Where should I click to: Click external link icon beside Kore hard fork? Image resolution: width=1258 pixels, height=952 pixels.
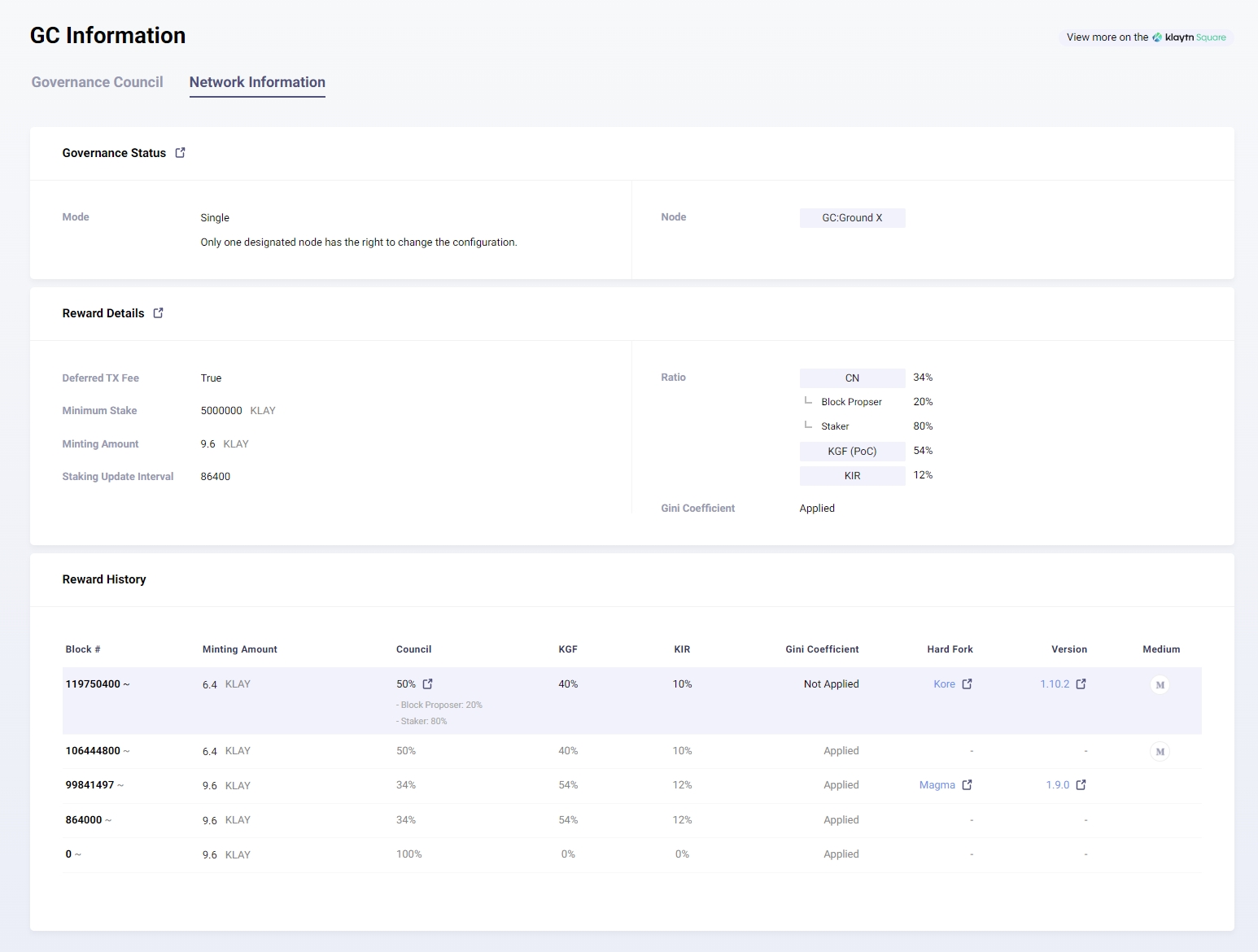968,684
